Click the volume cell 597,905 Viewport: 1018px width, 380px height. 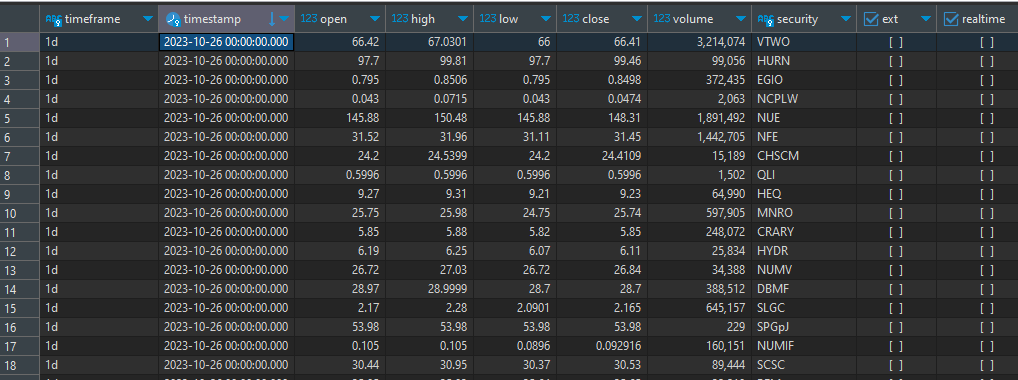(x=699, y=213)
